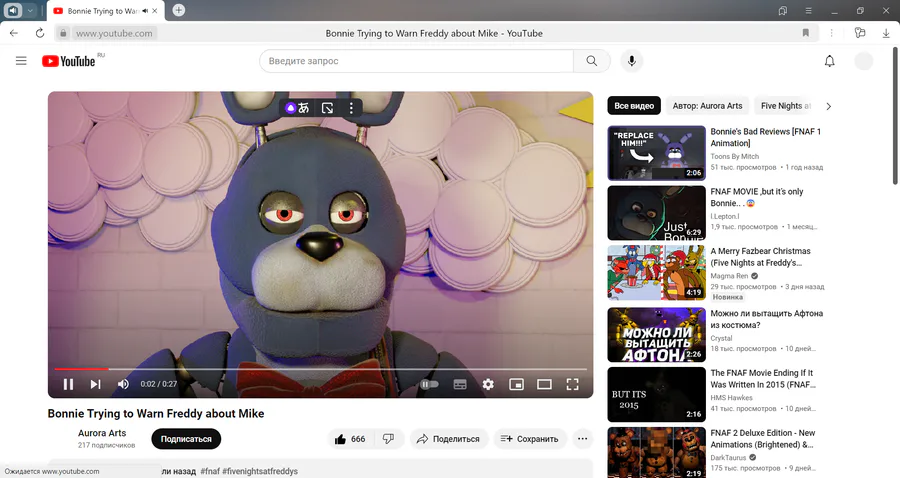Subscribe with the Подписаться button
Image resolution: width=900 pixels, height=478 pixels.
pyautogui.click(x=186, y=439)
